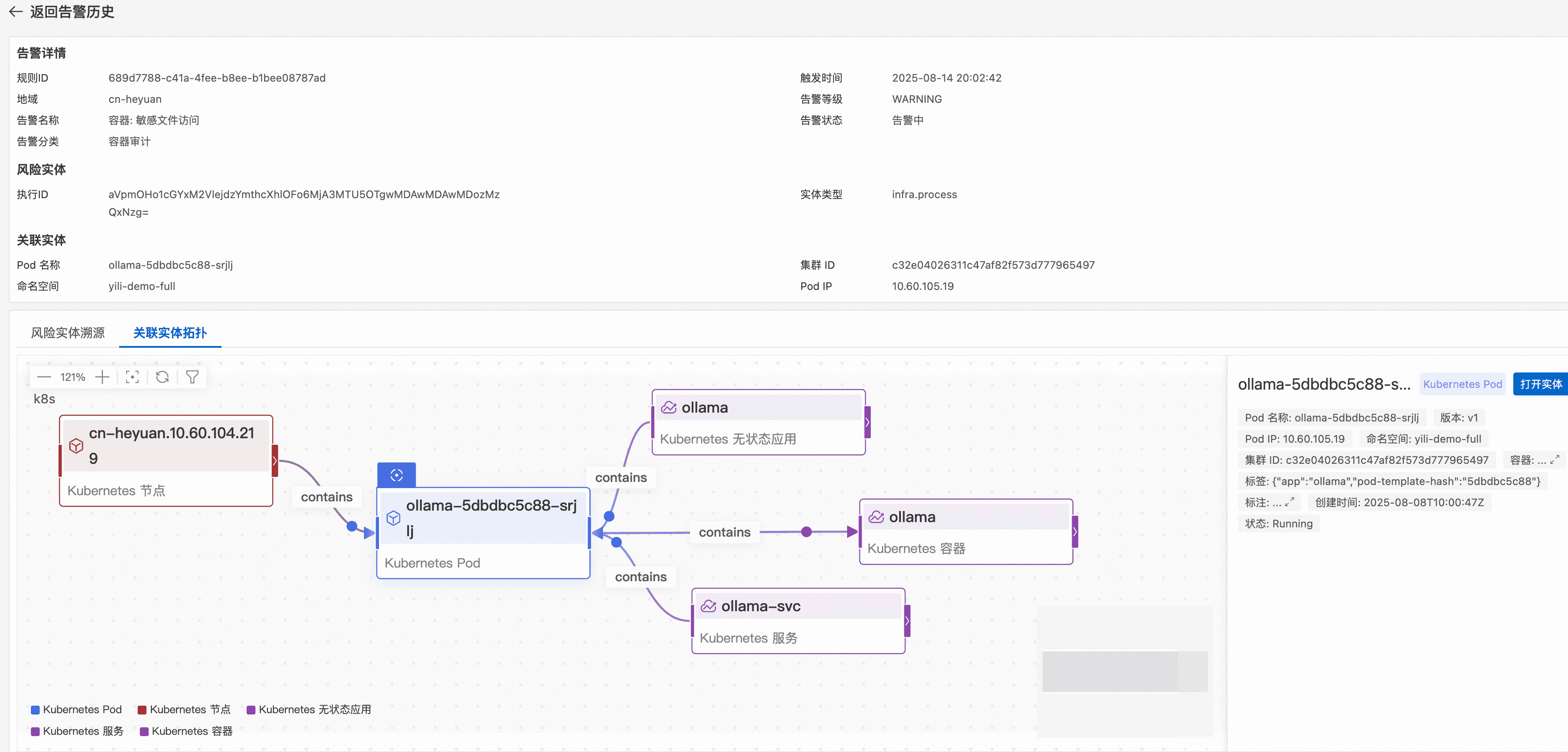The width and height of the screenshot is (1568, 752).
Task: Expand the cn-heyuan node's right arrow handle
Action: point(275,461)
